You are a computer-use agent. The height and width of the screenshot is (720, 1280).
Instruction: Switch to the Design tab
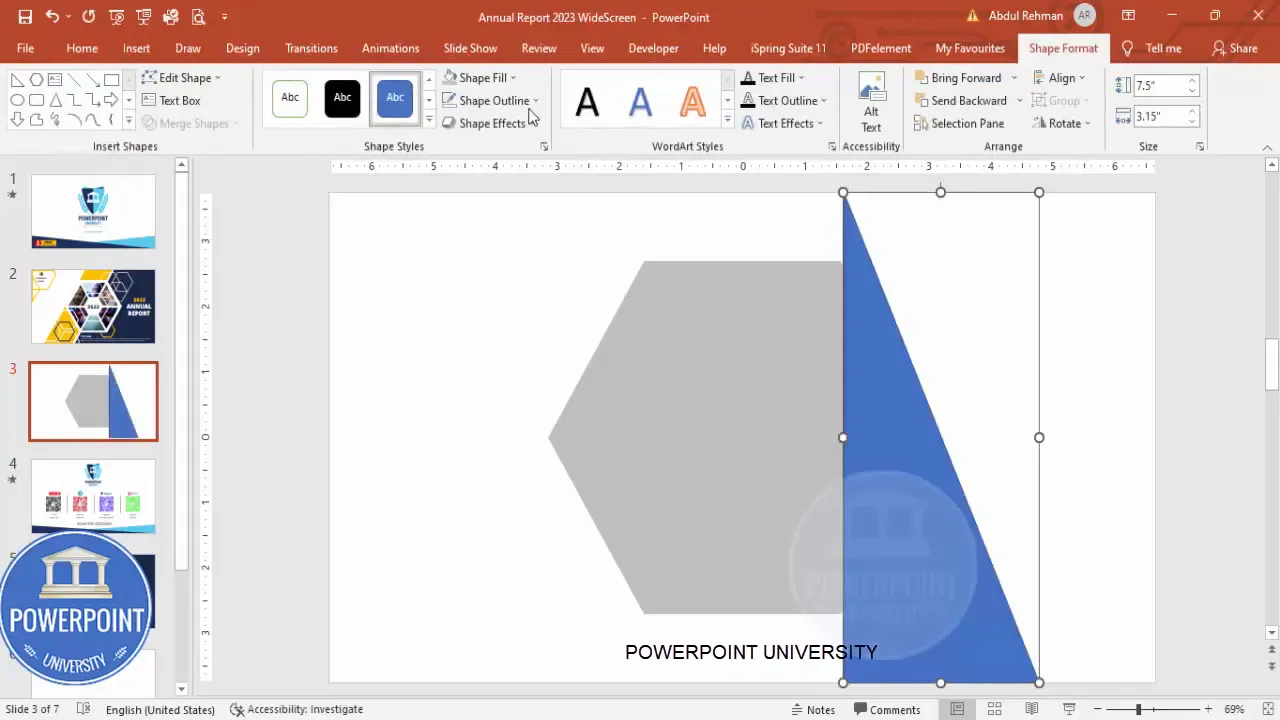coord(243,48)
